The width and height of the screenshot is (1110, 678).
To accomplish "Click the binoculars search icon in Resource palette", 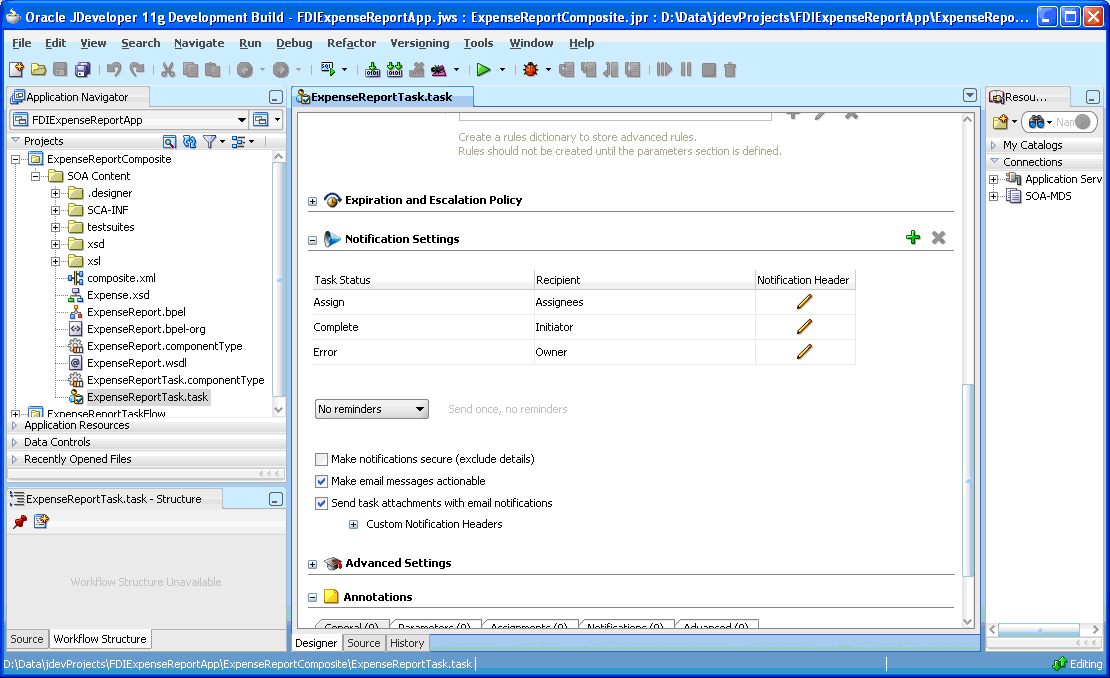I will pos(1036,122).
